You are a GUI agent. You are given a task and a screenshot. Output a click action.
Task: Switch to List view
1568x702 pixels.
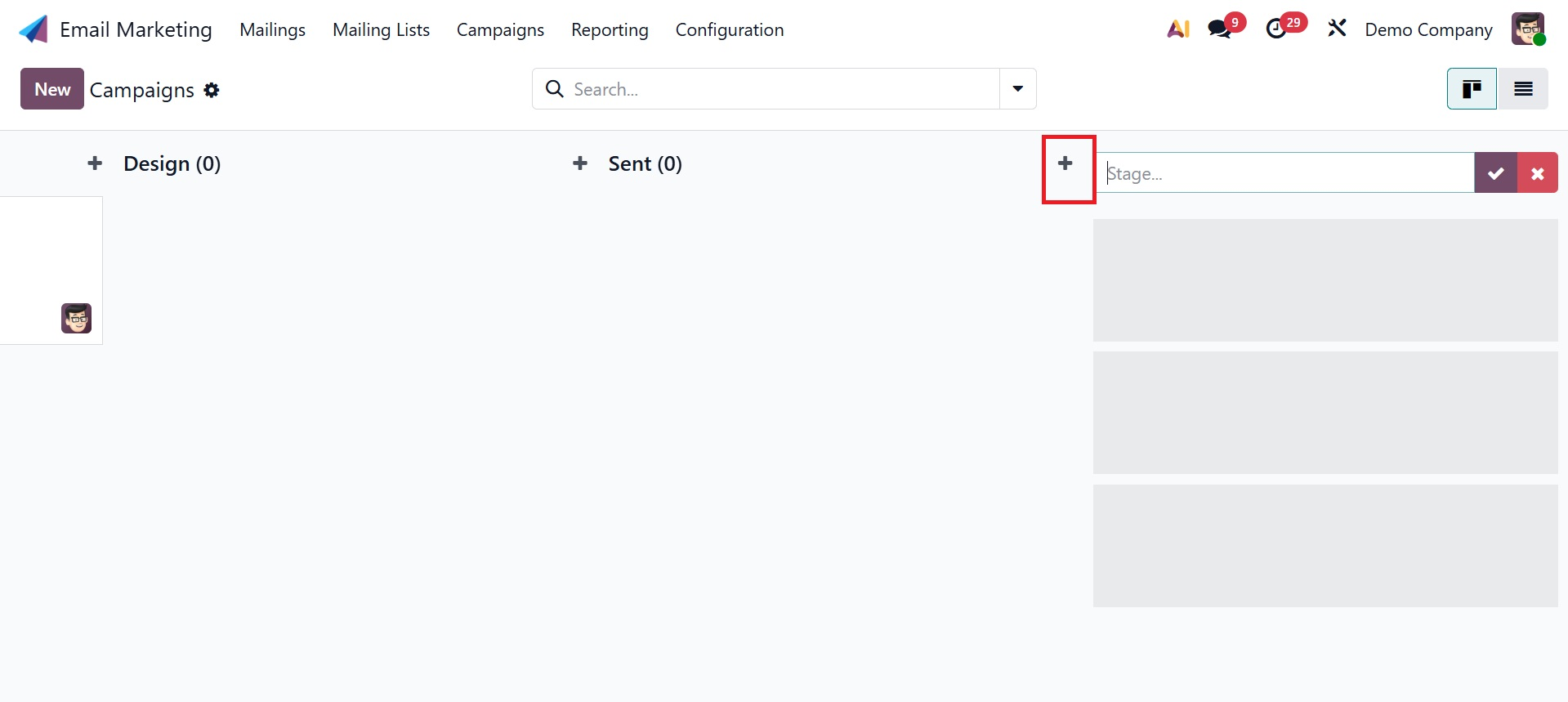[1523, 89]
